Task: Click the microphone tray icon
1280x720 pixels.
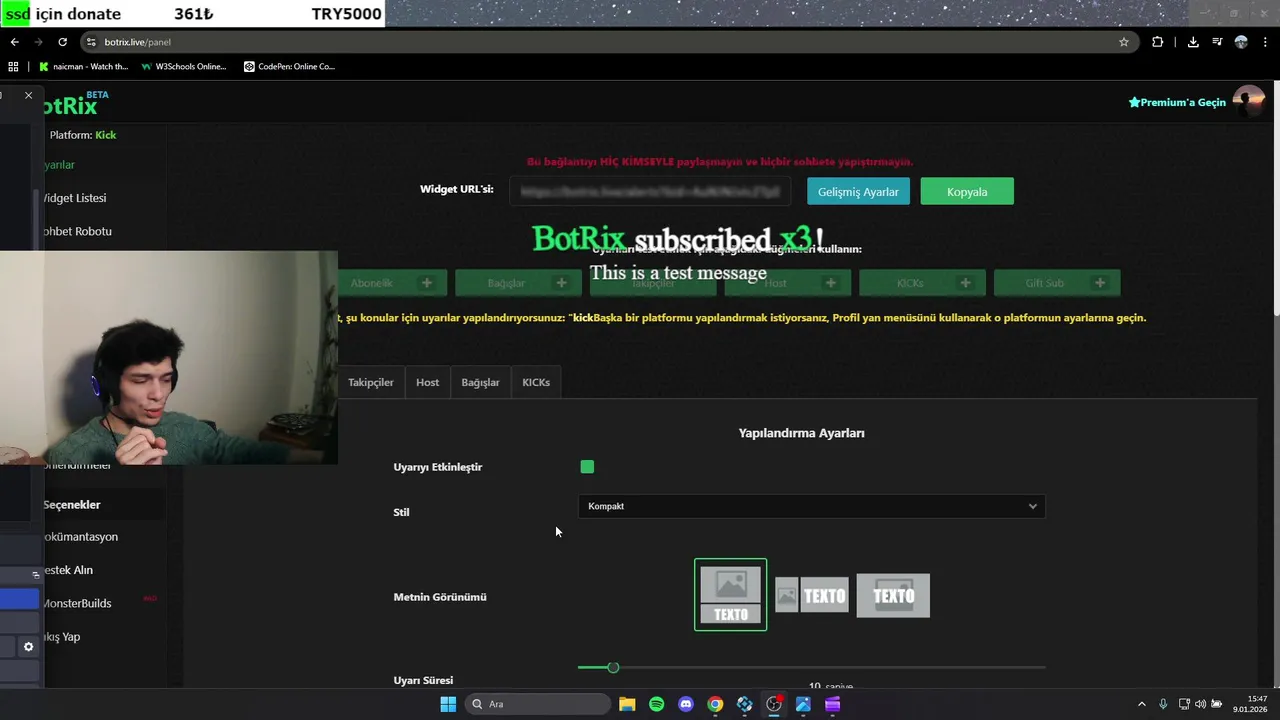Action: 1163,704
